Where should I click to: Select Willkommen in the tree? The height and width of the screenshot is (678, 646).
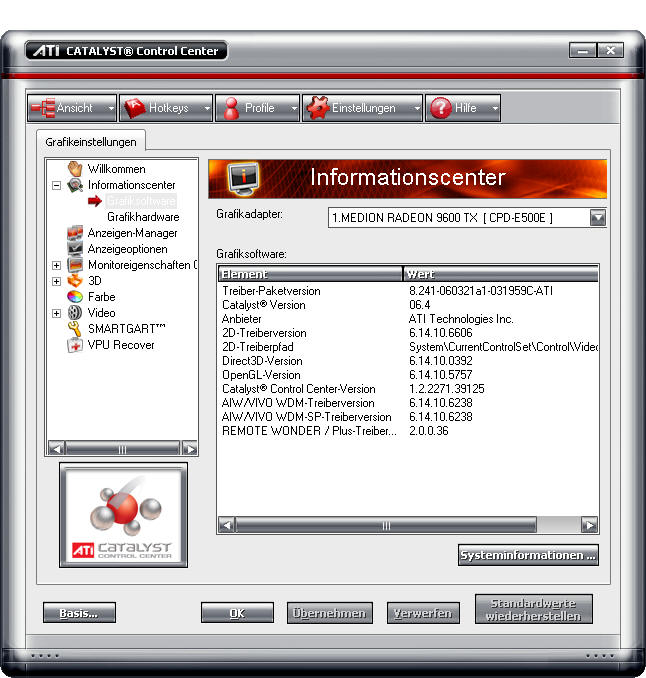pyautogui.click(x=116, y=169)
